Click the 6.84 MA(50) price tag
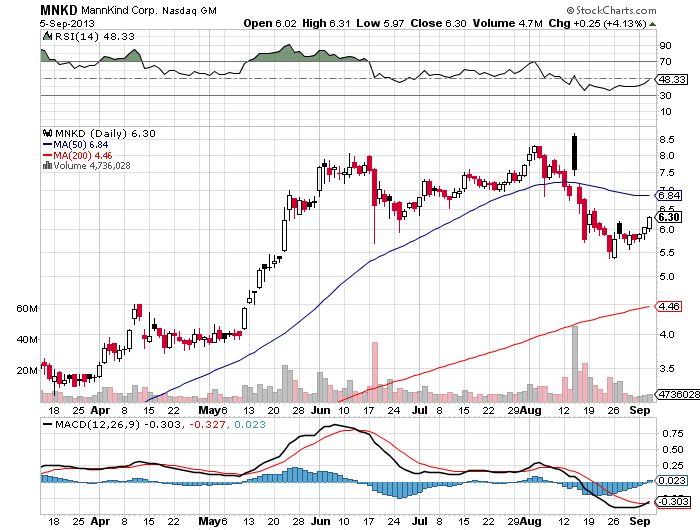 pyautogui.click(x=668, y=195)
